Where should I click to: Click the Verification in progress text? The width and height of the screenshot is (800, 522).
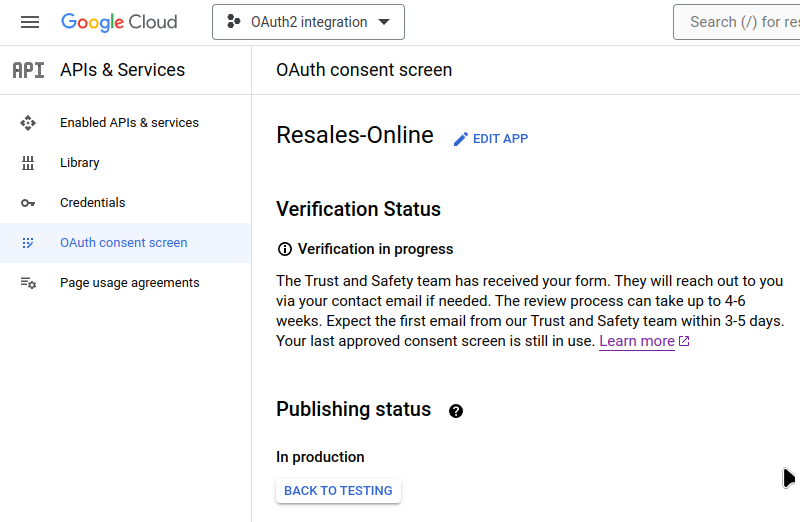pyautogui.click(x=376, y=249)
